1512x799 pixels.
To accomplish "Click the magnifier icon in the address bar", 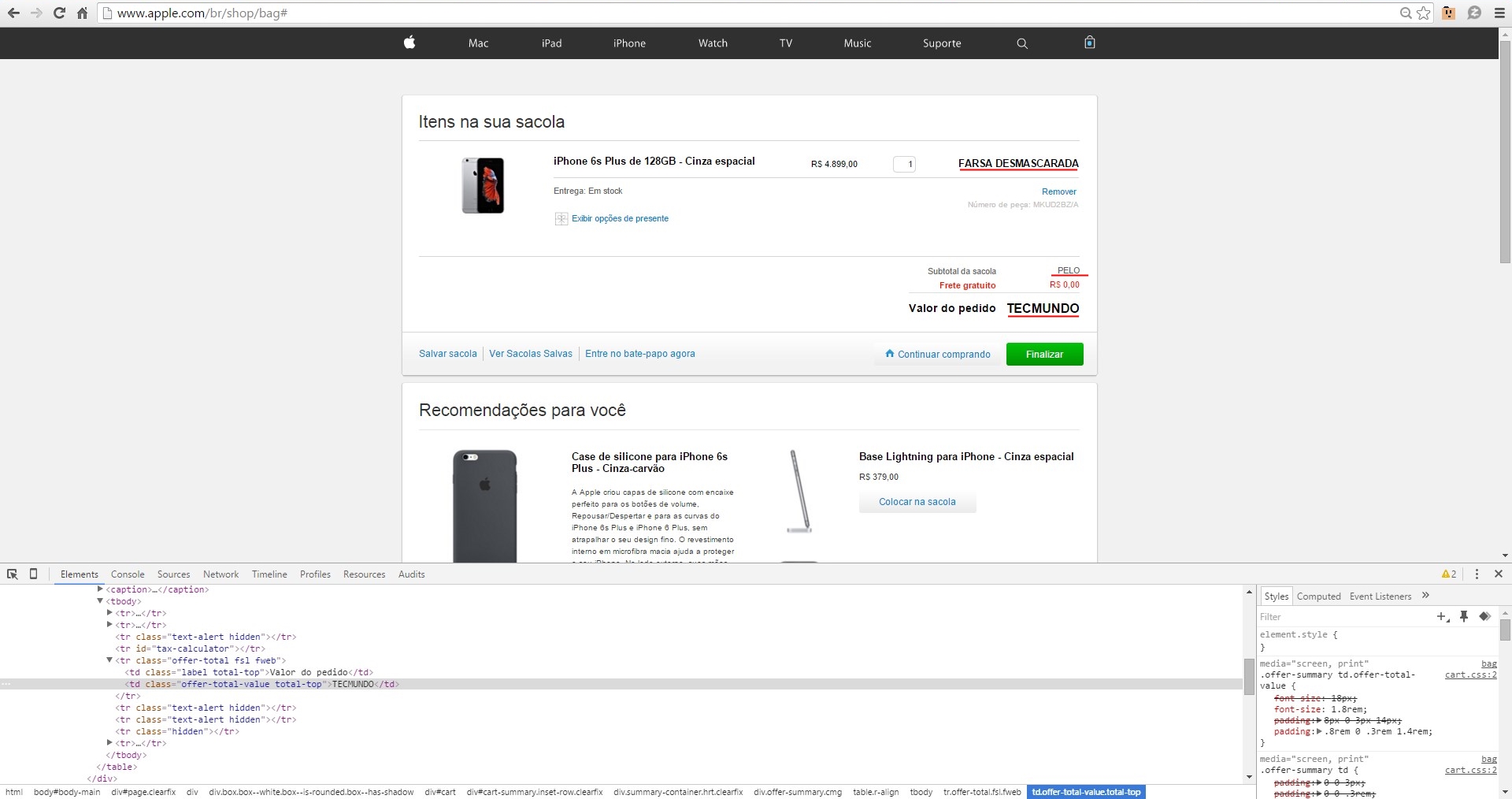I will click(1406, 13).
